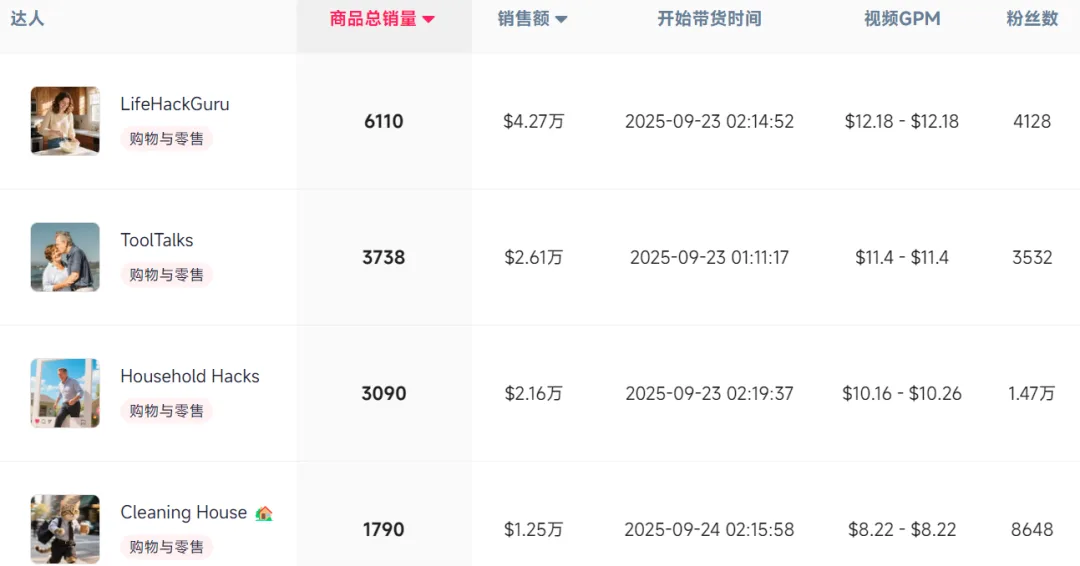Click the house emoji beside Cleaning House
This screenshot has width=1080, height=566.
coord(264,514)
